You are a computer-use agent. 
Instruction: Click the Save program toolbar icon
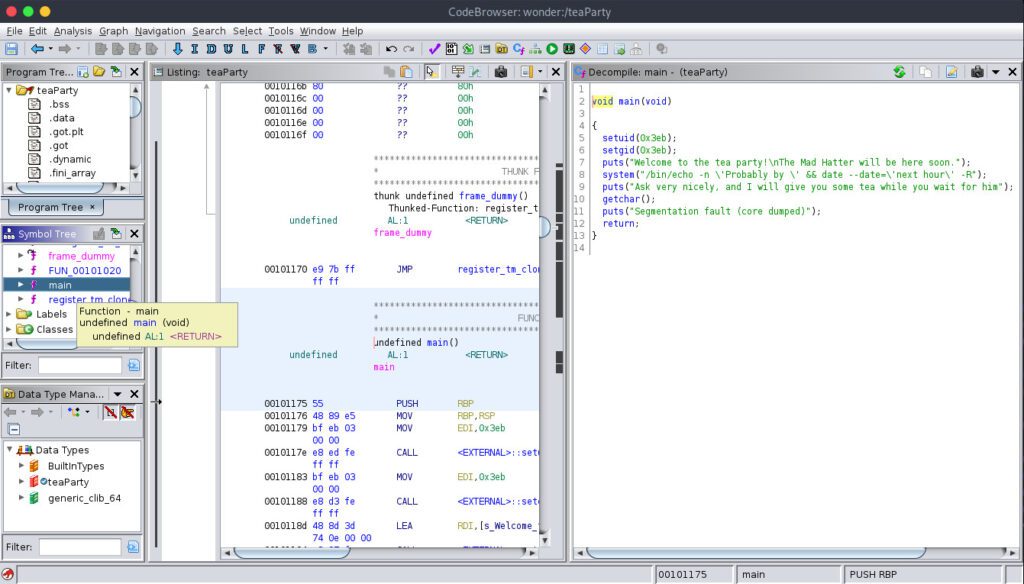(11, 49)
